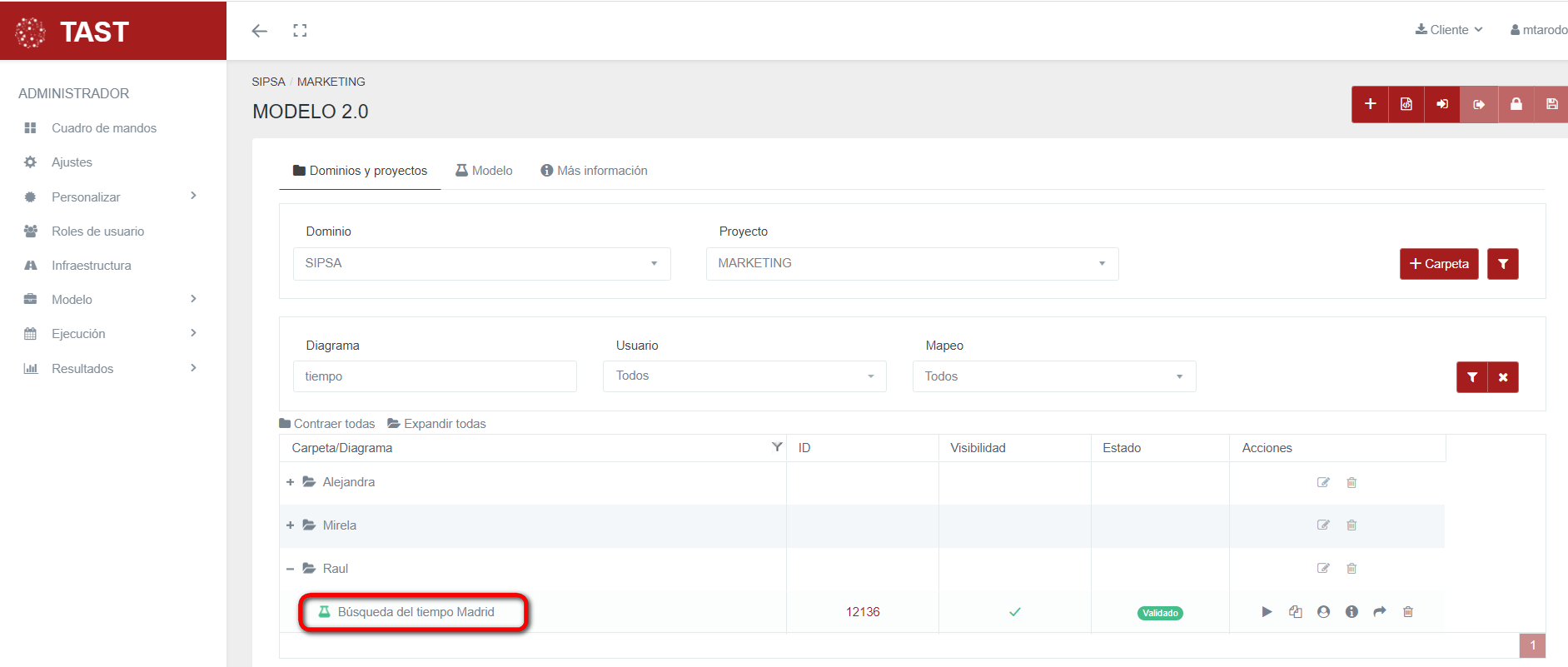Click the fullscreen icon in top bar
This screenshot has height=667, width=1568.
(x=300, y=31)
